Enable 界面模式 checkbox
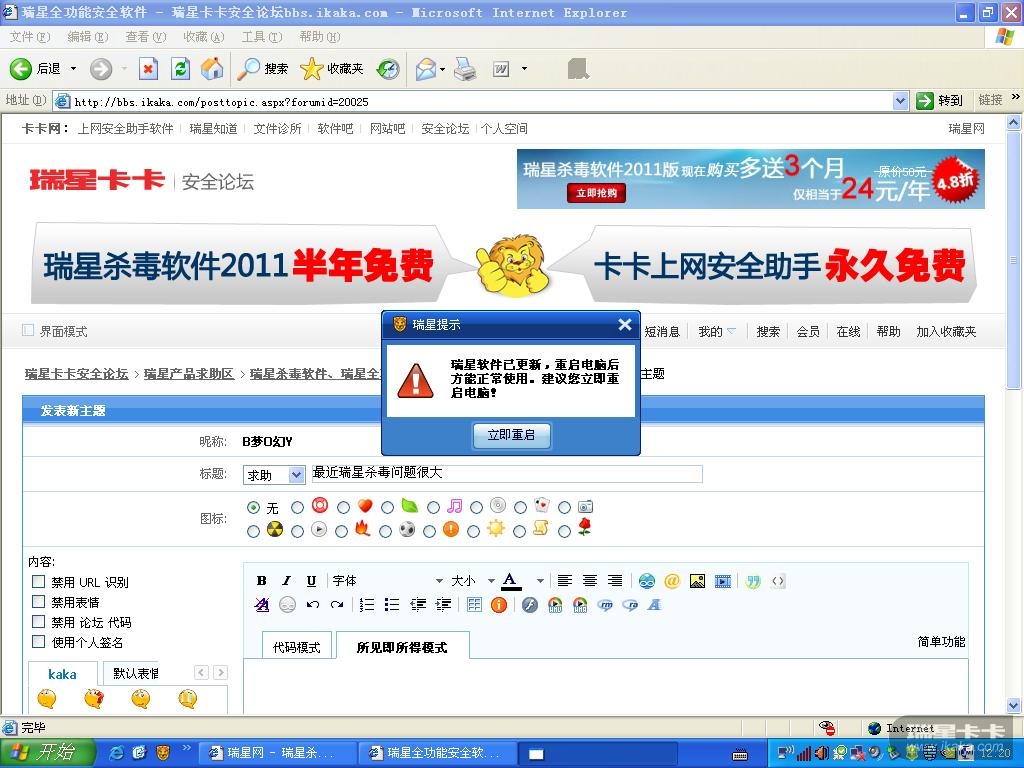 point(28,330)
